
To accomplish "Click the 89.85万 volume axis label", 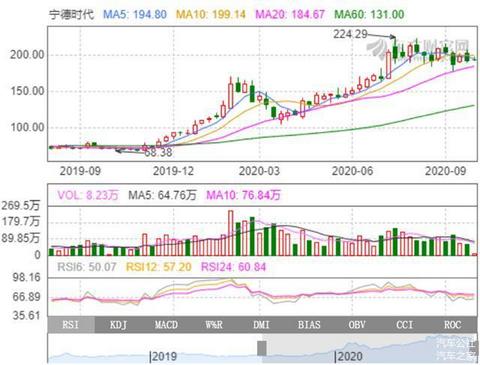I will tap(21, 238).
